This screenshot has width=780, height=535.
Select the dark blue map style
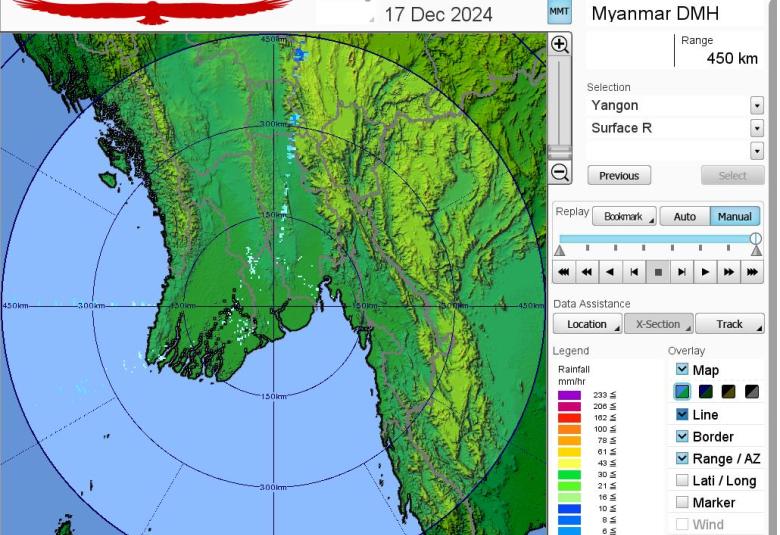pos(705,392)
